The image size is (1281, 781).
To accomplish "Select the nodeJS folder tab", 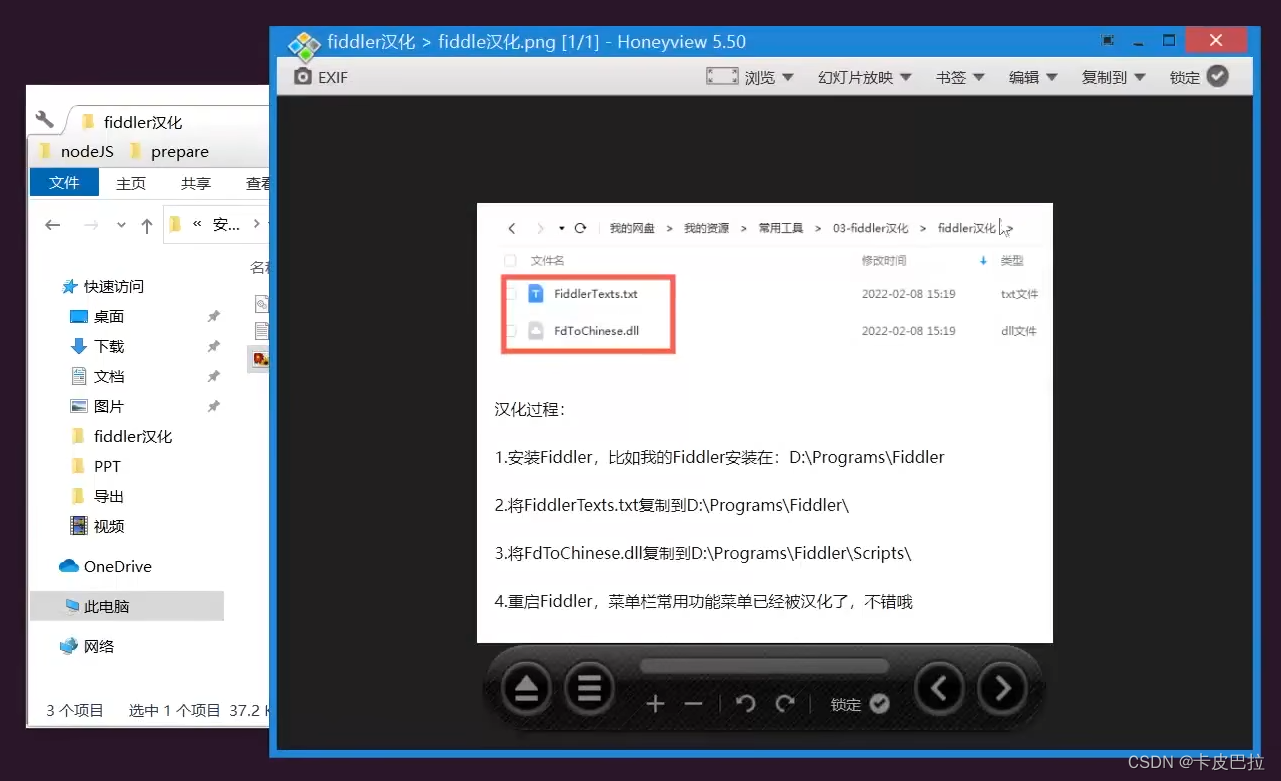I will pos(76,152).
